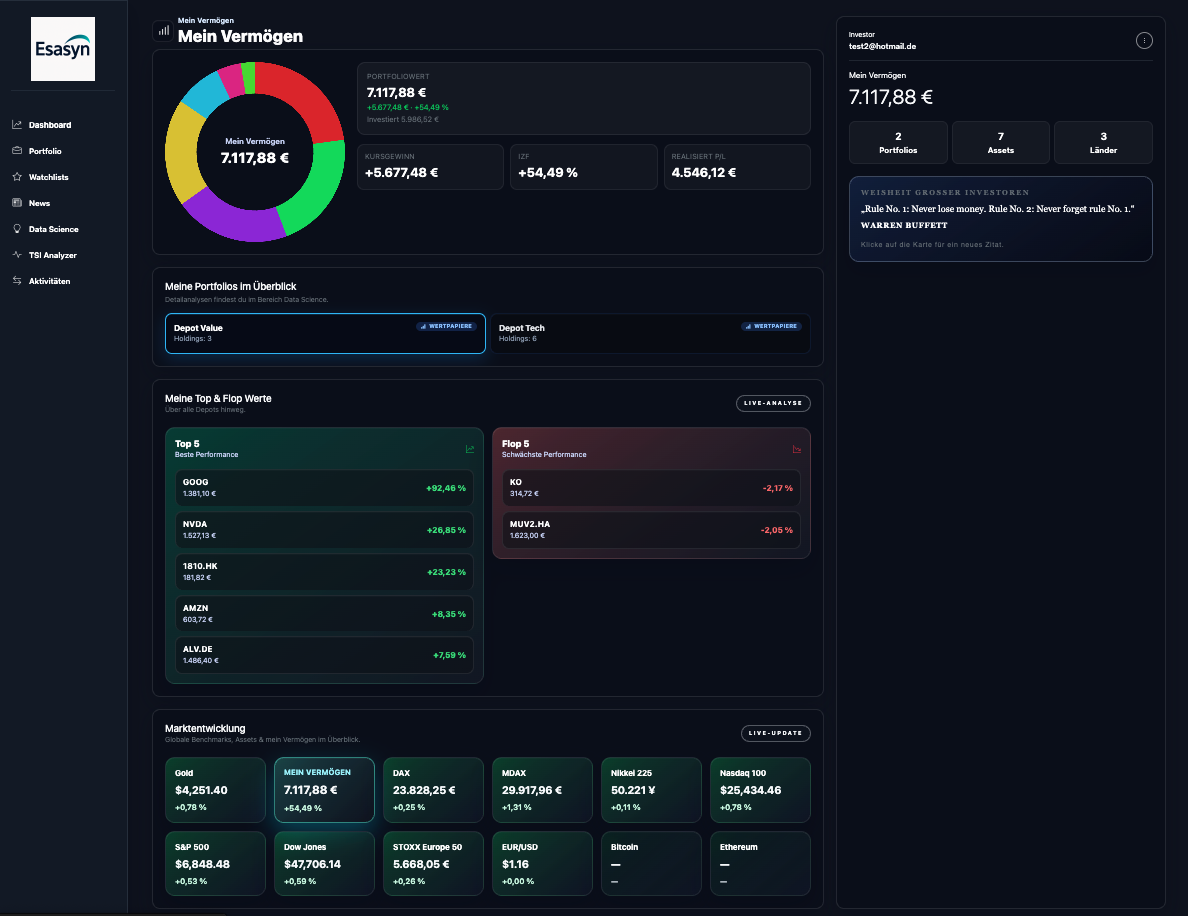Screen dimensions: 1188x916
Task: Click the Data Science lightbulb icon
Action: pos(15,228)
